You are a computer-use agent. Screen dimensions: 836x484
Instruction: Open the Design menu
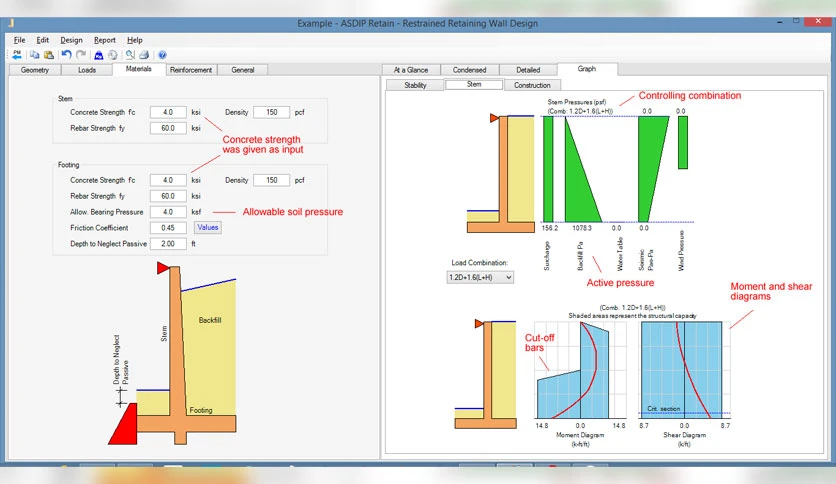(x=71, y=40)
